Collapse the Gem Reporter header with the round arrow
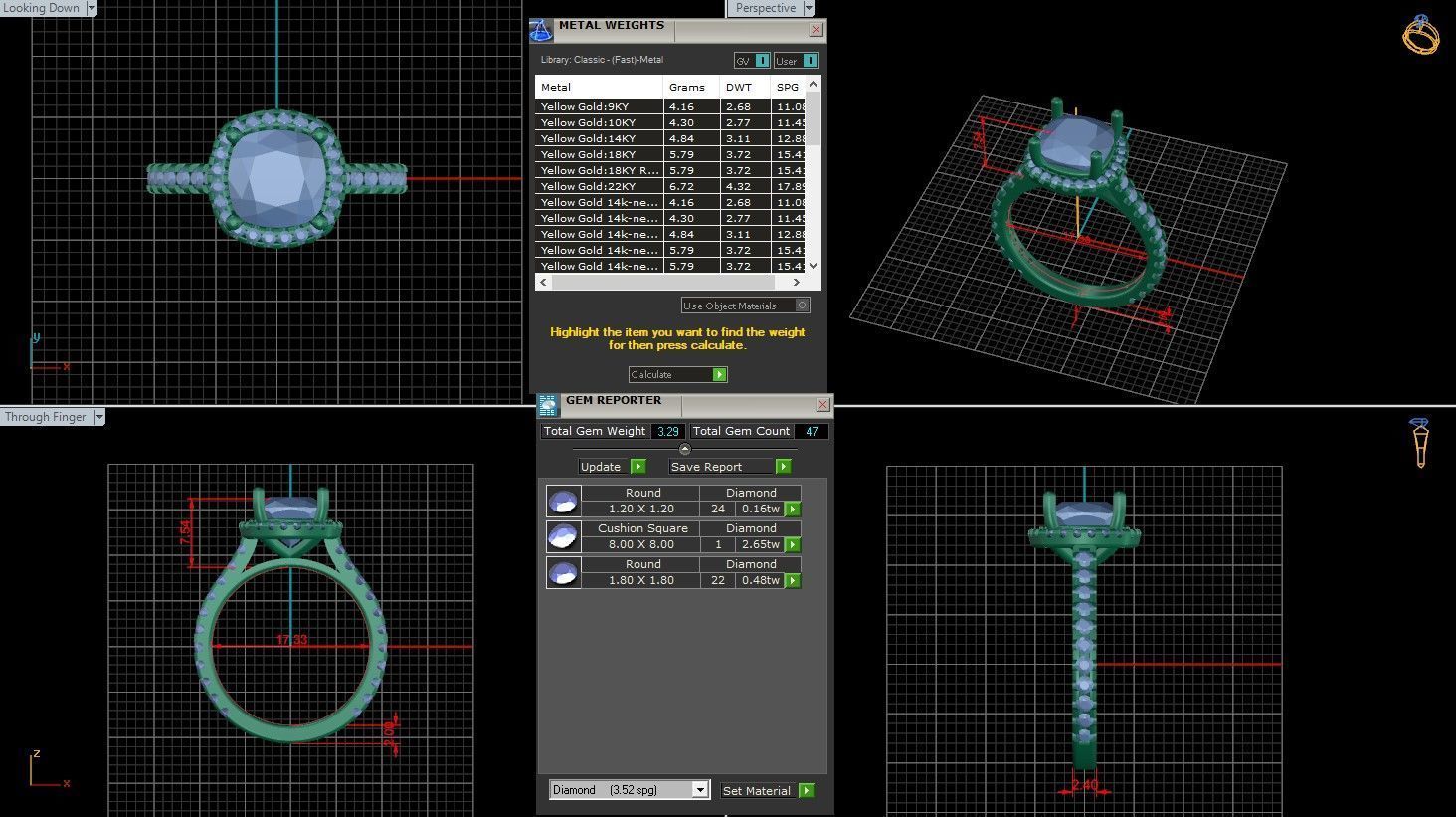Screen dimensions: 1456x817 pos(684,450)
